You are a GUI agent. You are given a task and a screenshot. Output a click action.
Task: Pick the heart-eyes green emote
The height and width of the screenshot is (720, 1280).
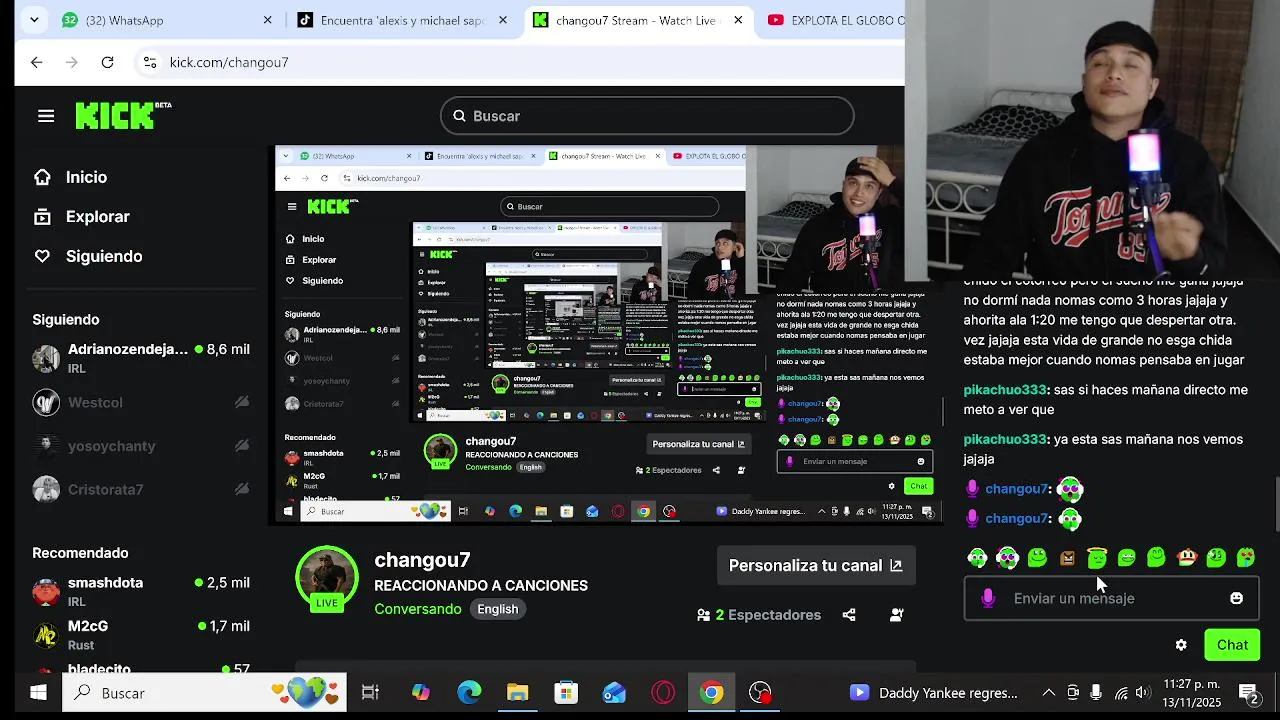tap(1246, 558)
